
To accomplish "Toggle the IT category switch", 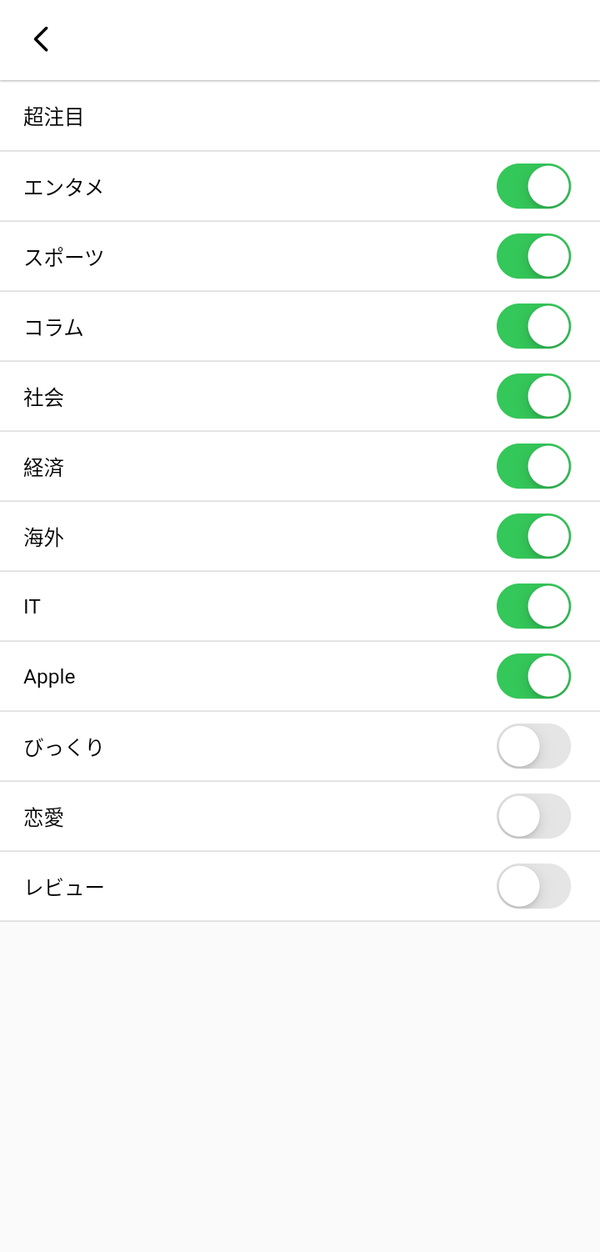I will coord(534,606).
